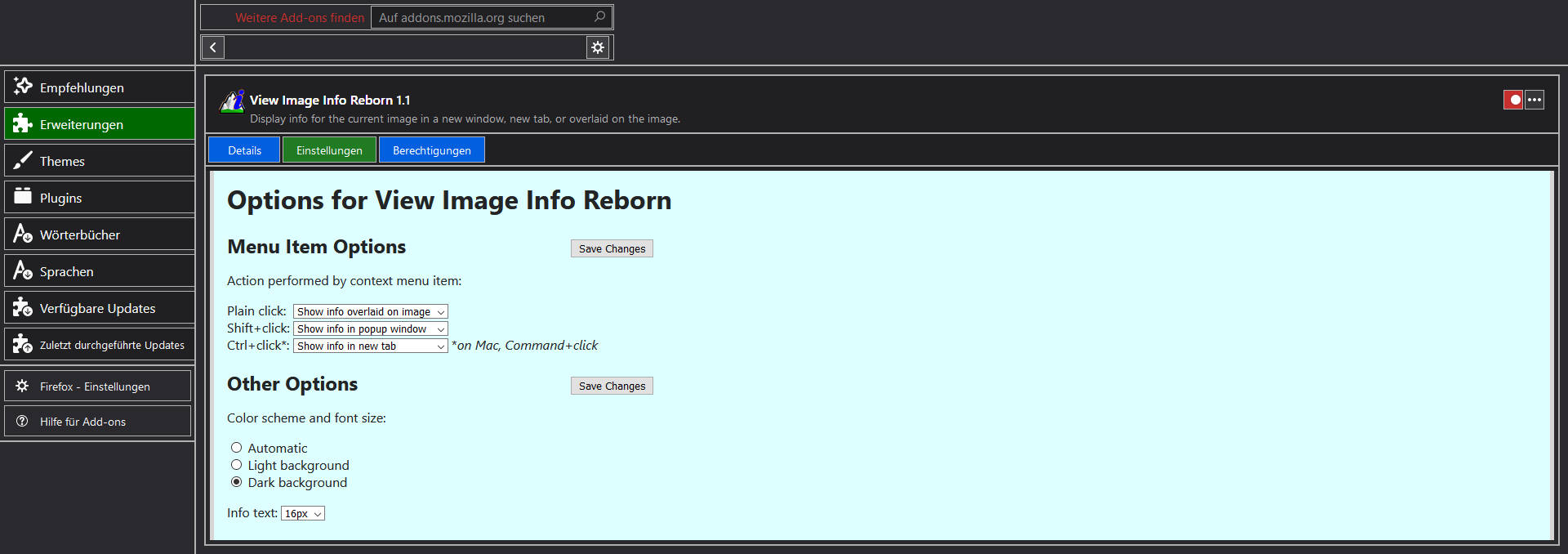
Task: Save Changes under Other Options
Action: 612,386
